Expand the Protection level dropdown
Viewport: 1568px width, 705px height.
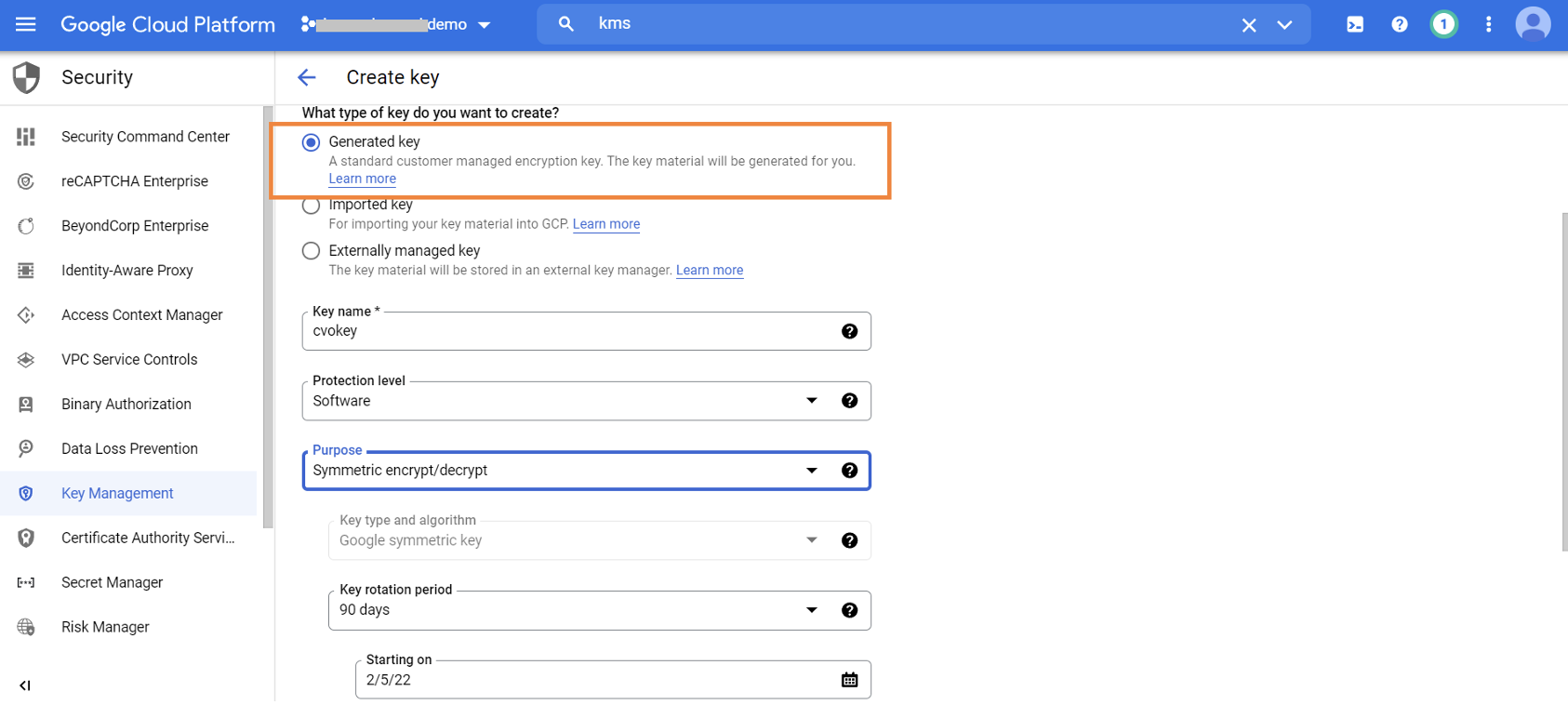pyautogui.click(x=811, y=401)
